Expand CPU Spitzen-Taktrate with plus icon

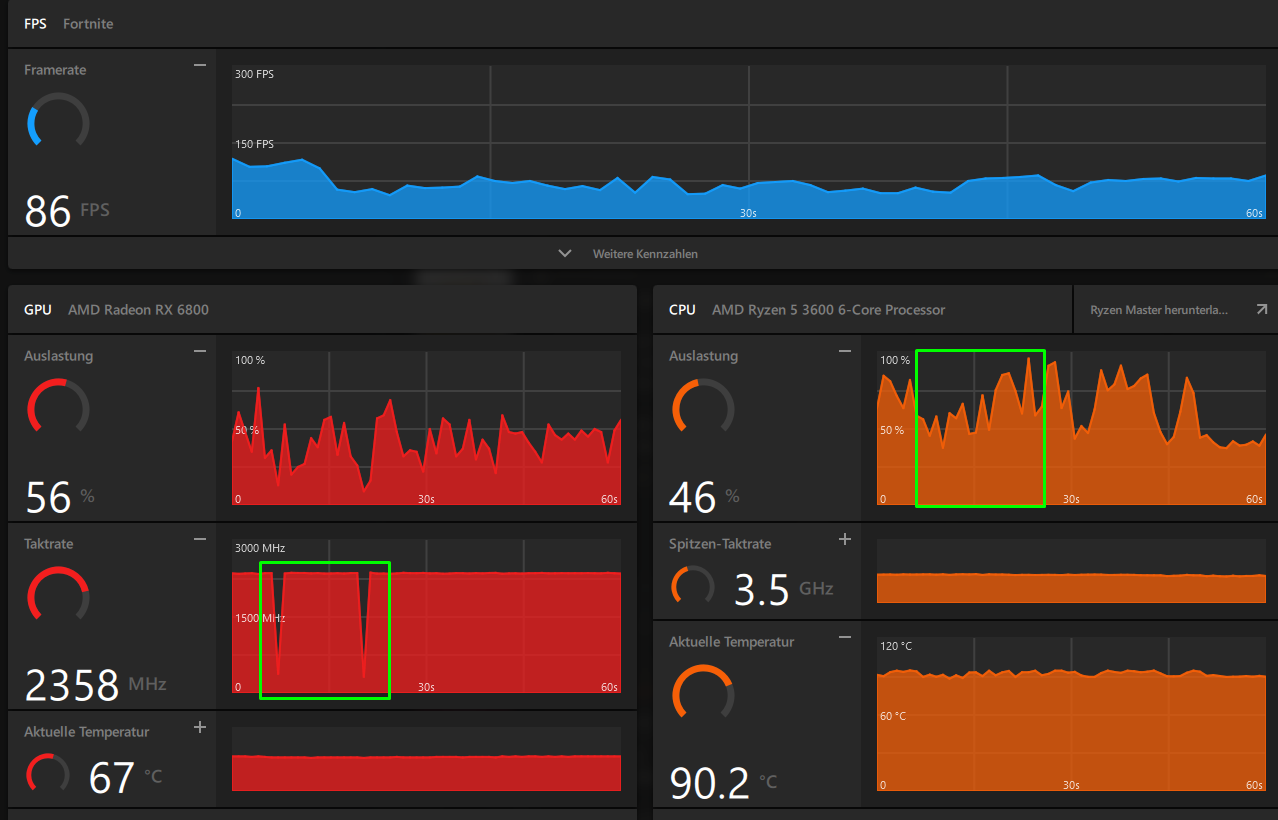[845, 539]
